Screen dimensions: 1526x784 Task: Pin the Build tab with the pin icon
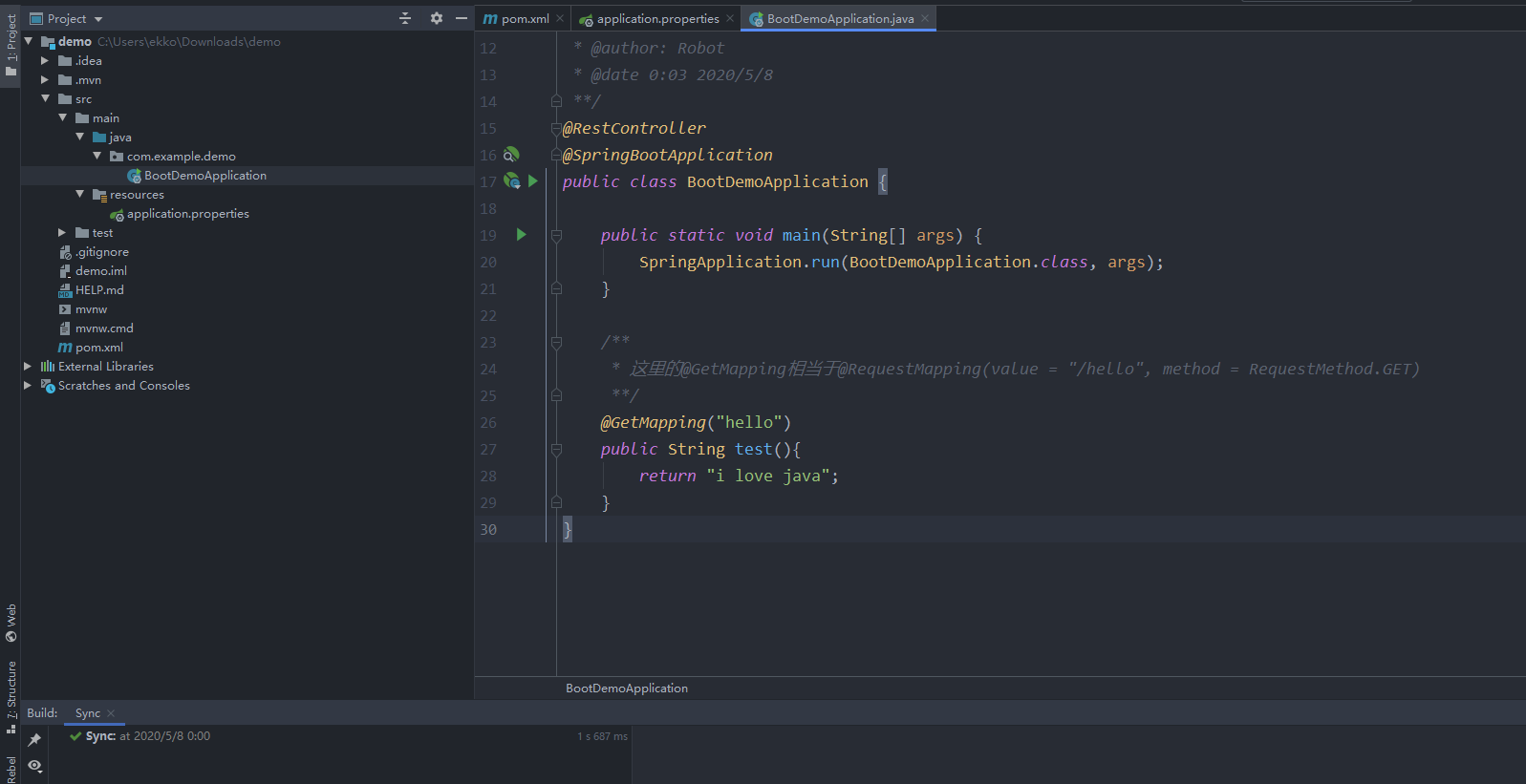coord(34,740)
